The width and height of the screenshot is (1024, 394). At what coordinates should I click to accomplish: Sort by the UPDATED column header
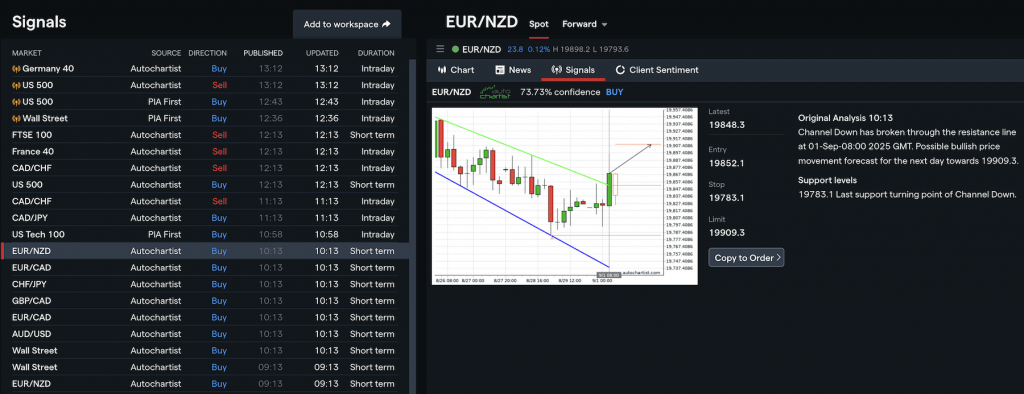tap(322, 53)
